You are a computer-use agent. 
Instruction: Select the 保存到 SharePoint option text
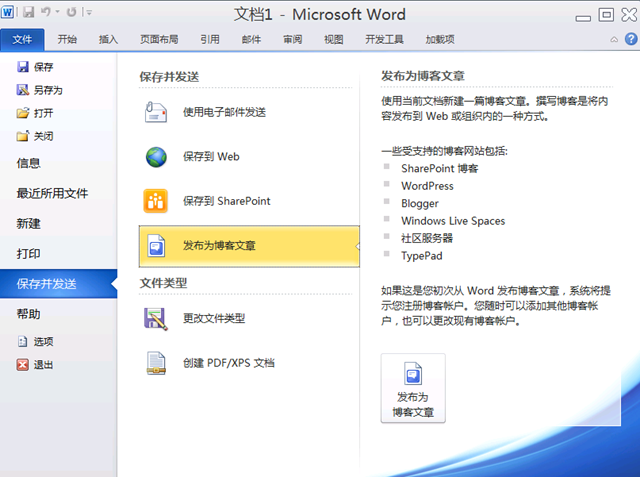point(227,201)
